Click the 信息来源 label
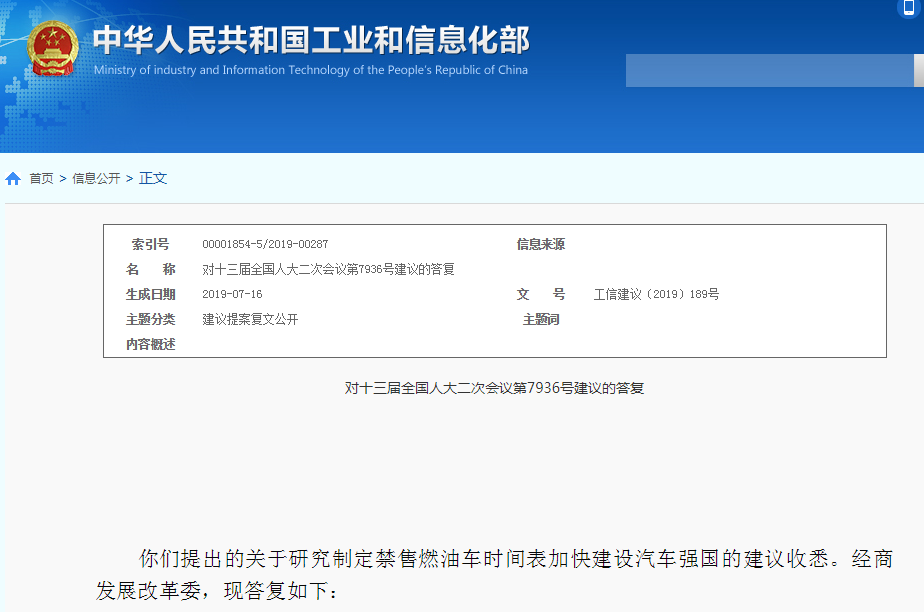The height and width of the screenshot is (612, 924). tap(540, 245)
